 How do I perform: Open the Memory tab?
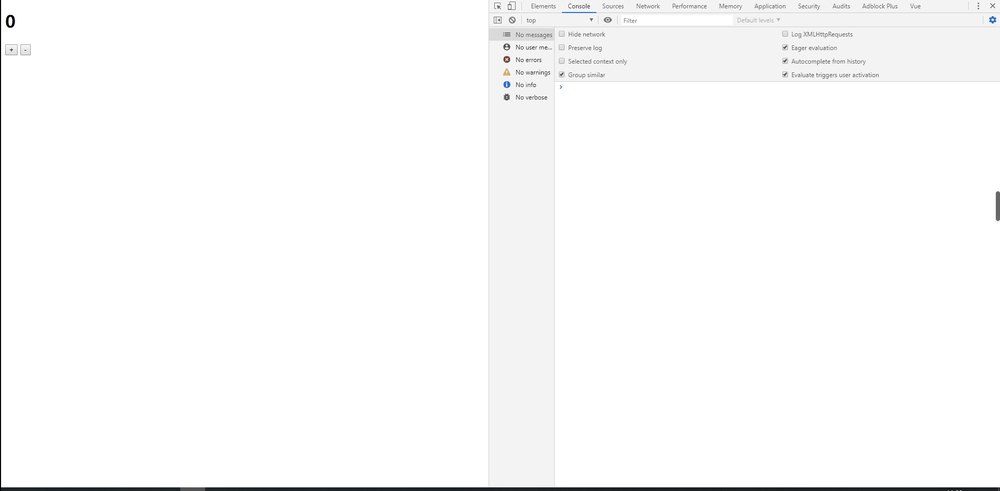730,6
